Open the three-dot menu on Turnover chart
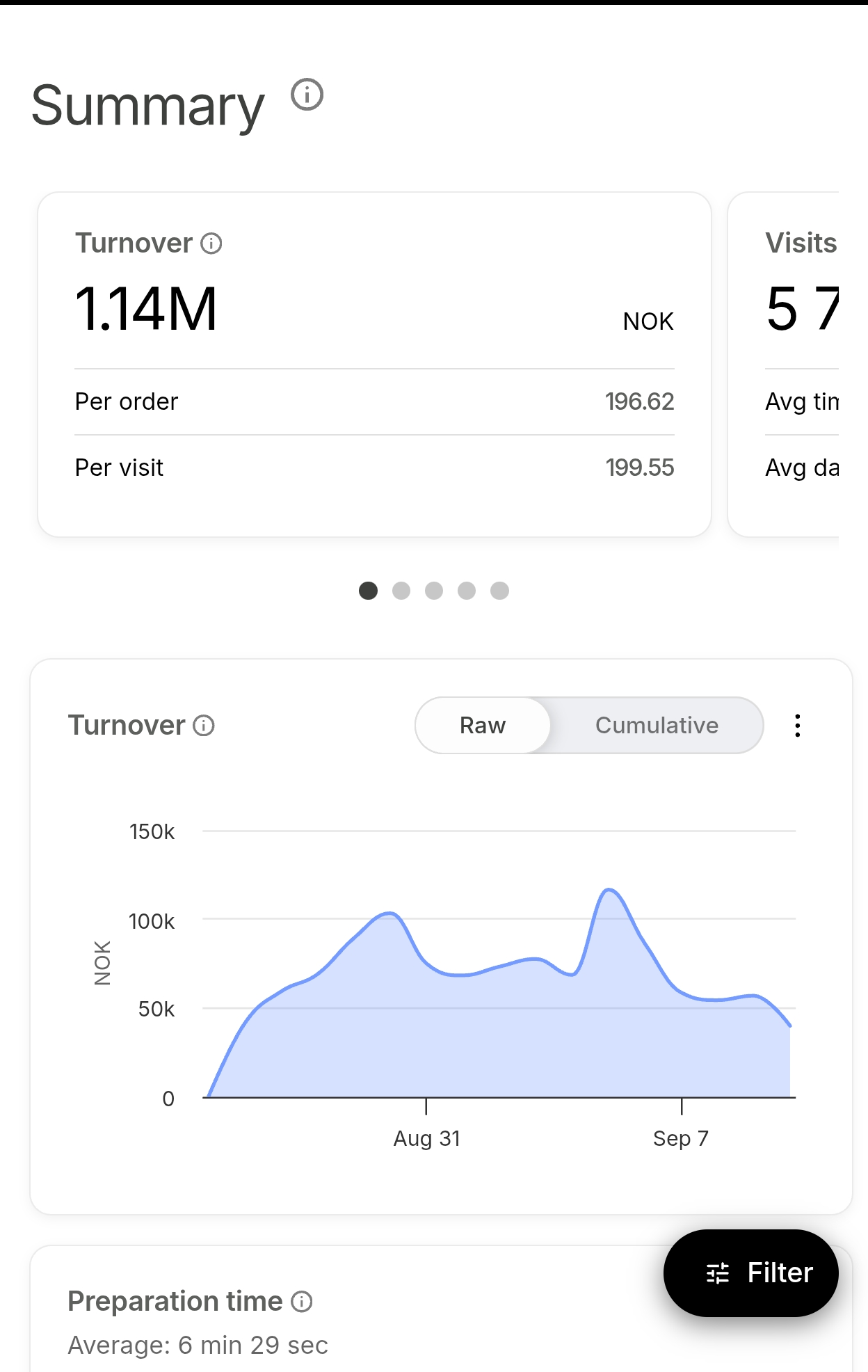Image resolution: width=868 pixels, height=1372 pixels. 798,726
